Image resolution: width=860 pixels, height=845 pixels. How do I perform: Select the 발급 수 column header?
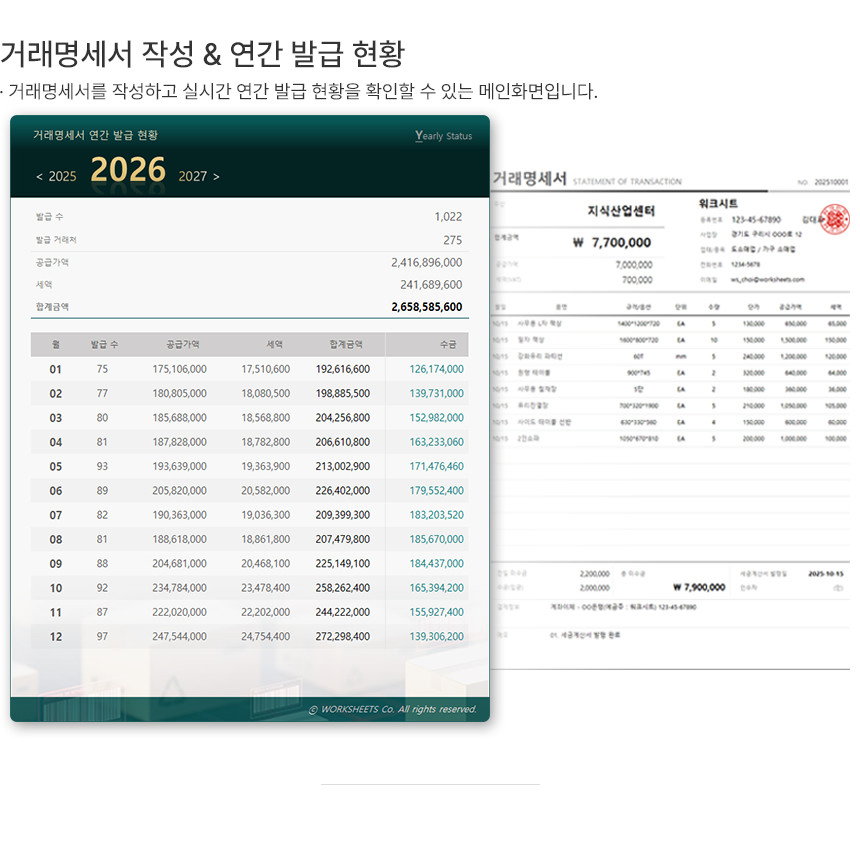click(x=103, y=344)
